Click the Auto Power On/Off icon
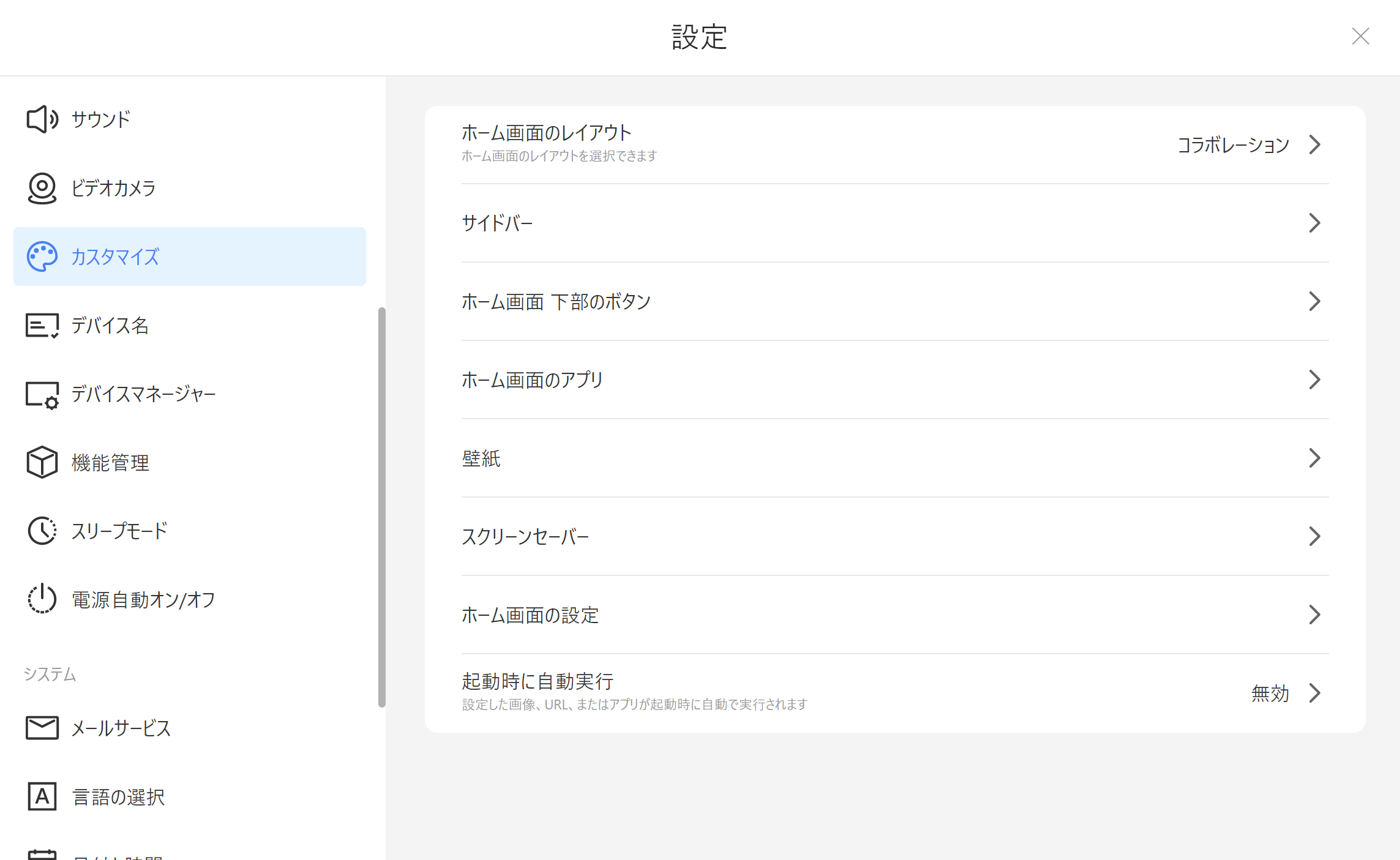Image resolution: width=1400 pixels, height=860 pixels. pyautogui.click(x=42, y=599)
